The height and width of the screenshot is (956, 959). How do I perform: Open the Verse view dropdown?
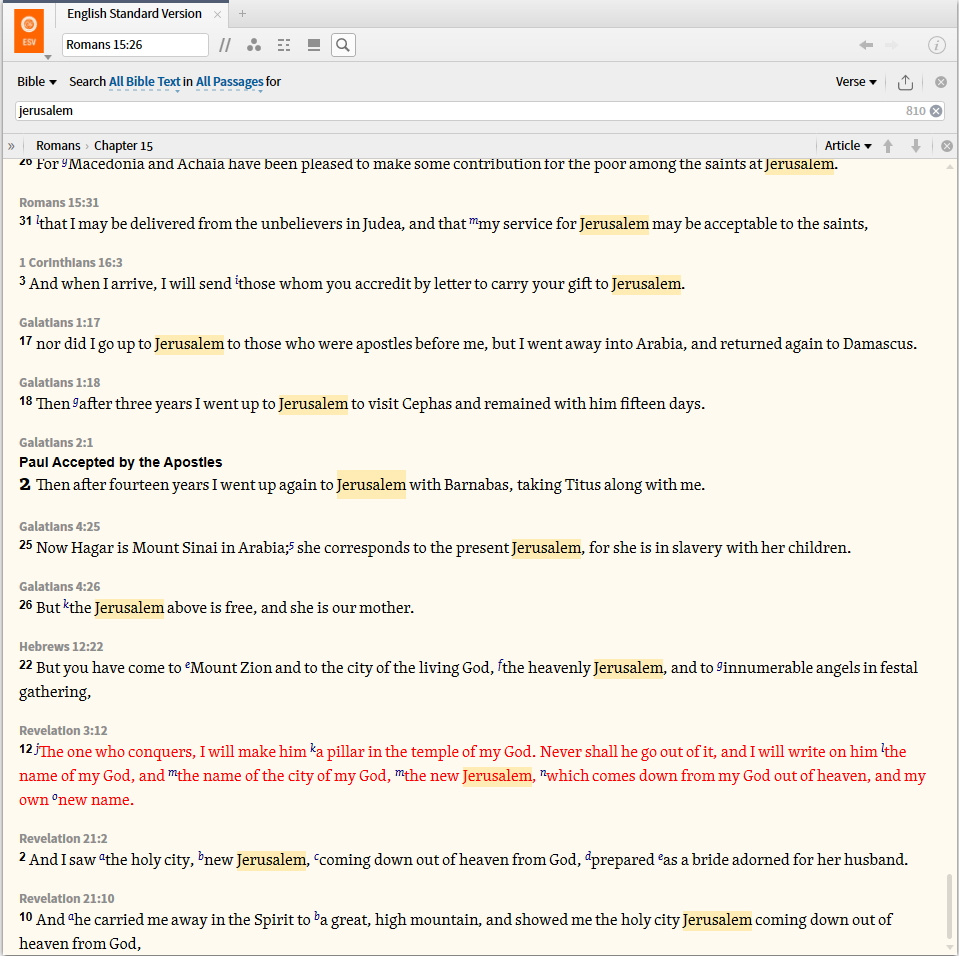coord(856,82)
